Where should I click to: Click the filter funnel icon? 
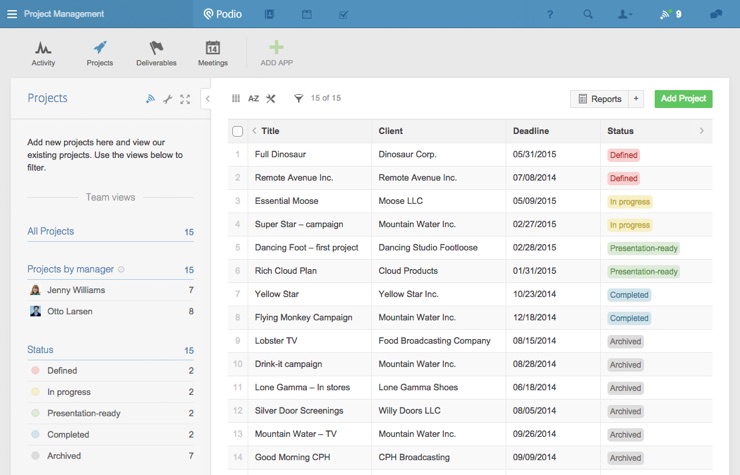(x=298, y=99)
